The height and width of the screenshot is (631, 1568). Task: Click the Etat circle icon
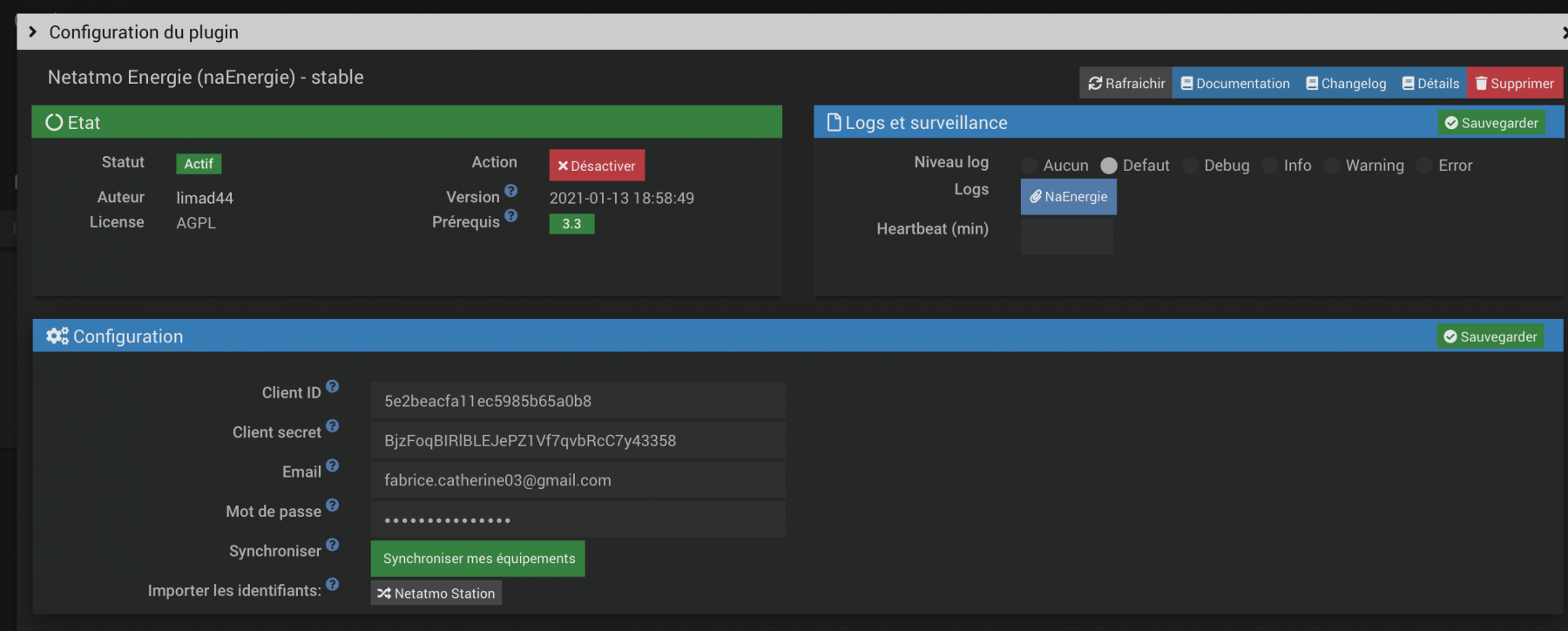[x=54, y=123]
